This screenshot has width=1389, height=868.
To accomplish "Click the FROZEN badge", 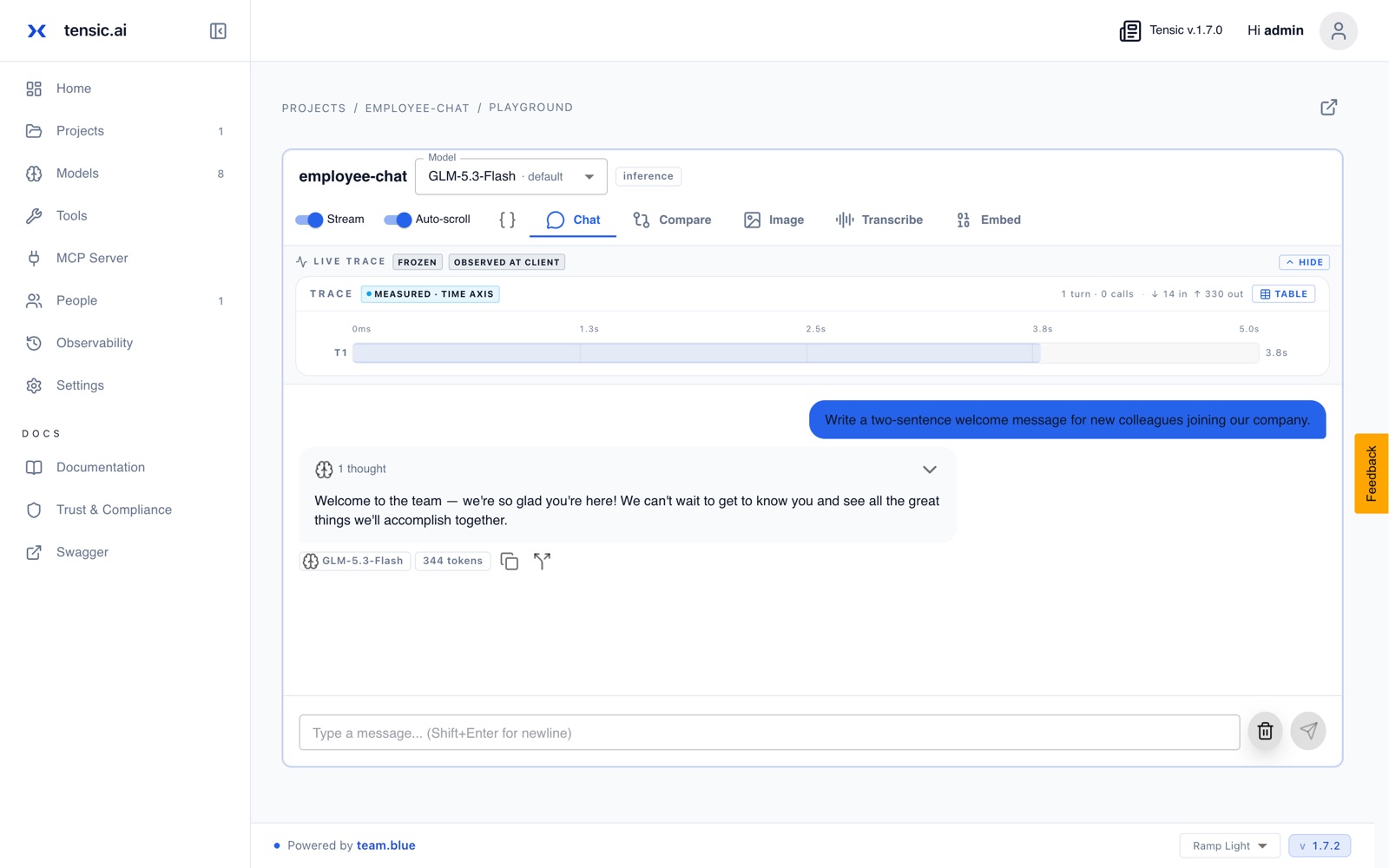I will point(418,262).
